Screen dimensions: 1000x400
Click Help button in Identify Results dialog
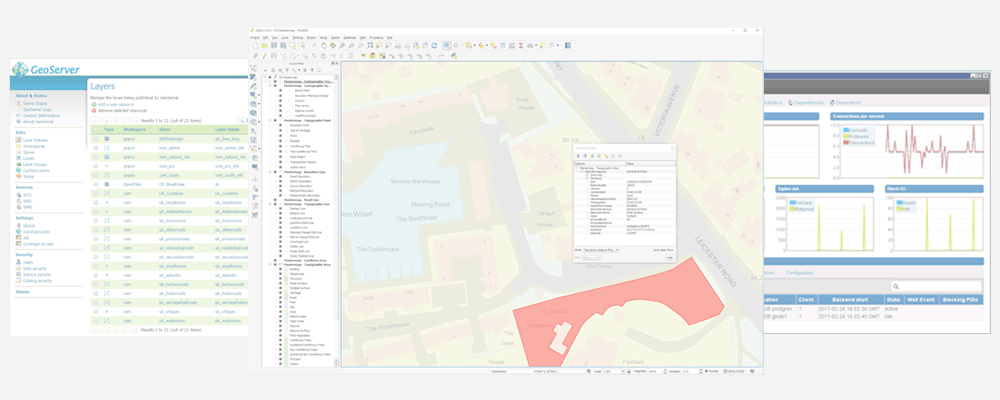pyautogui.click(x=670, y=258)
